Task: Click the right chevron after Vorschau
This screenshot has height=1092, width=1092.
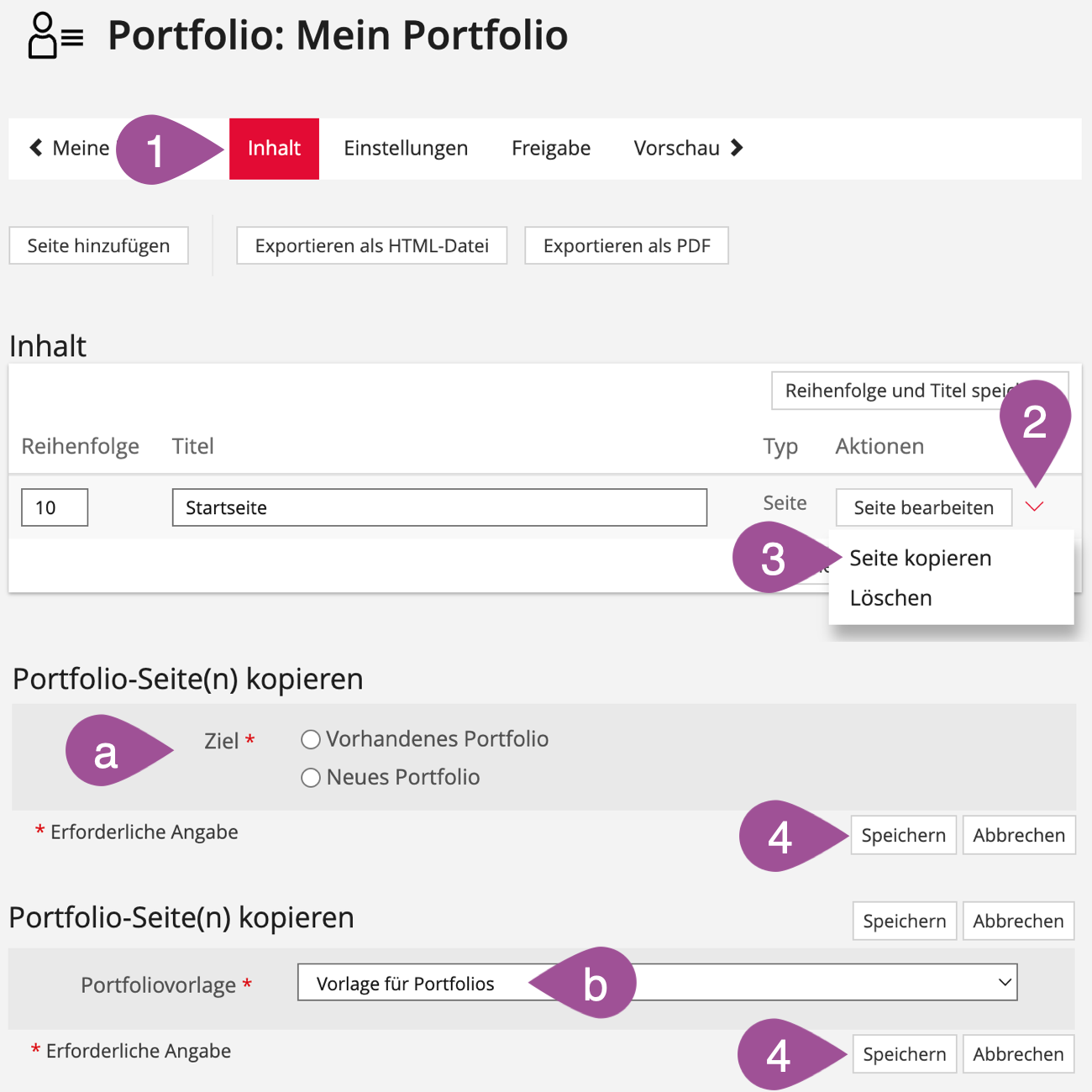Action: [x=737, y=148]
